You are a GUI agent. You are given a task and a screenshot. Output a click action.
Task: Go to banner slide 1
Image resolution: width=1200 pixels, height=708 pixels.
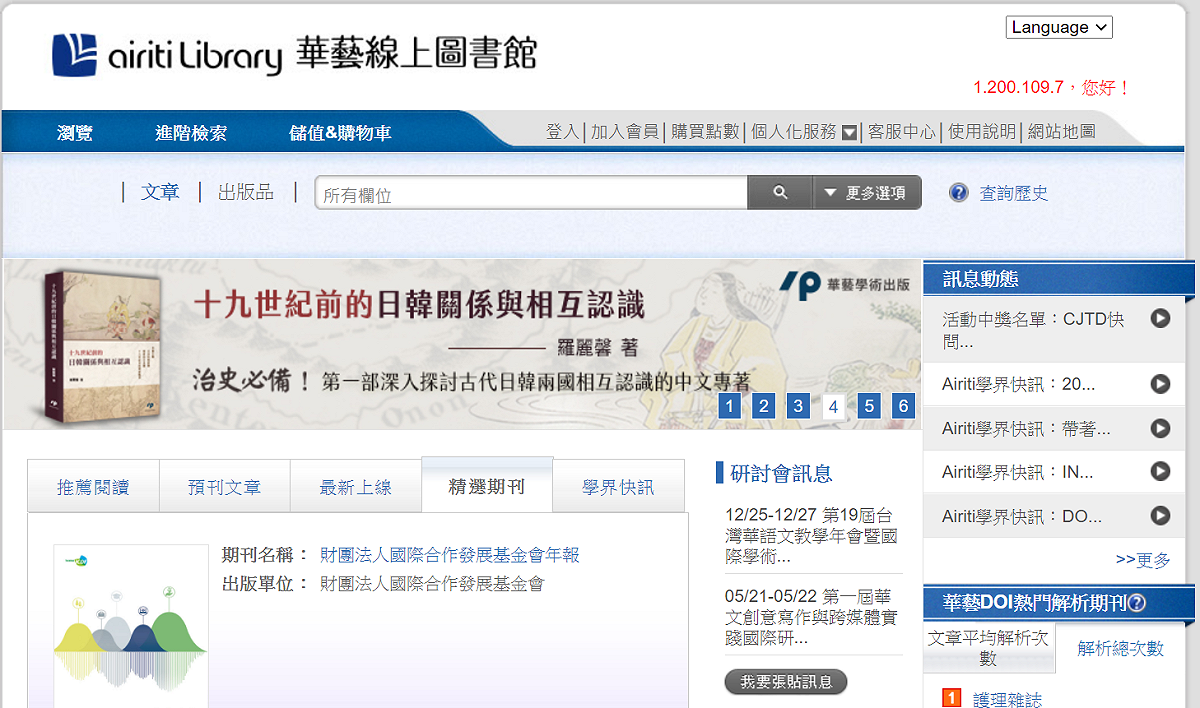[730, 405]
